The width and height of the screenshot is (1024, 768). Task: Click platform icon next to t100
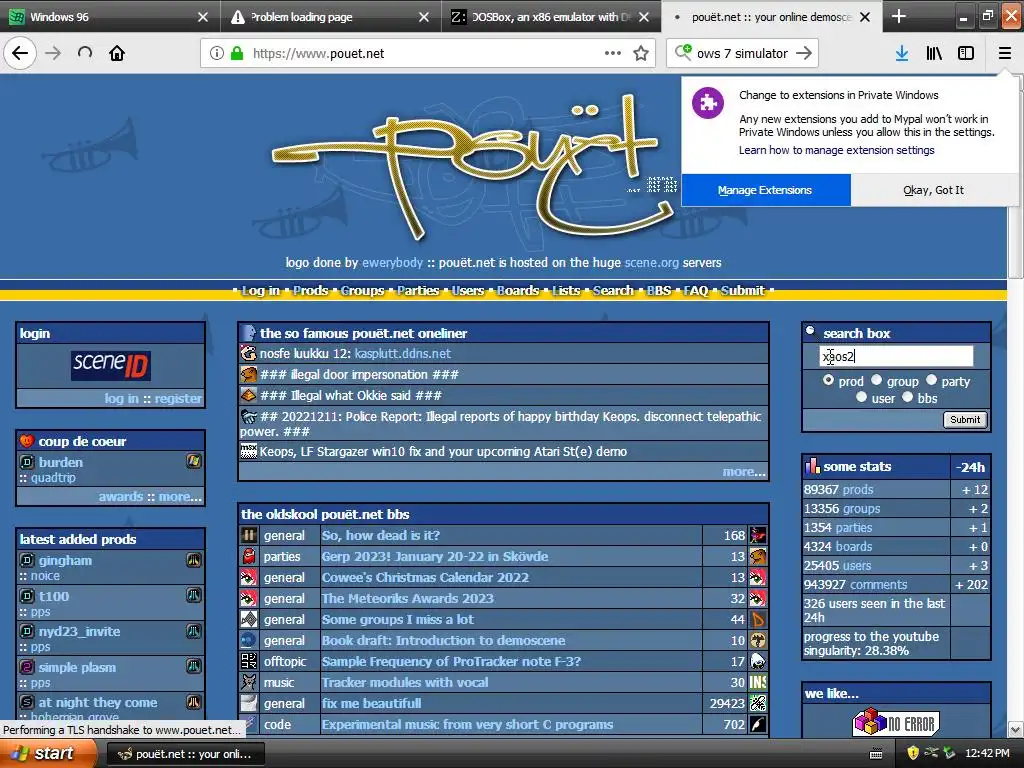(194, 595)
